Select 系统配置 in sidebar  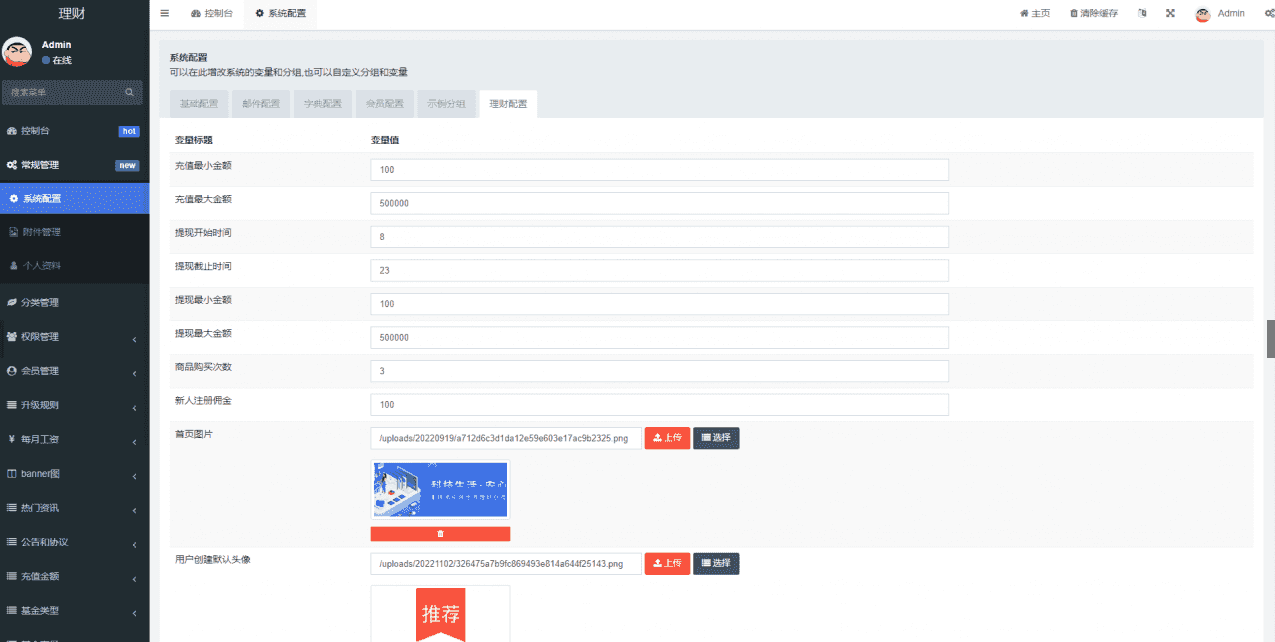pos(74,198)
